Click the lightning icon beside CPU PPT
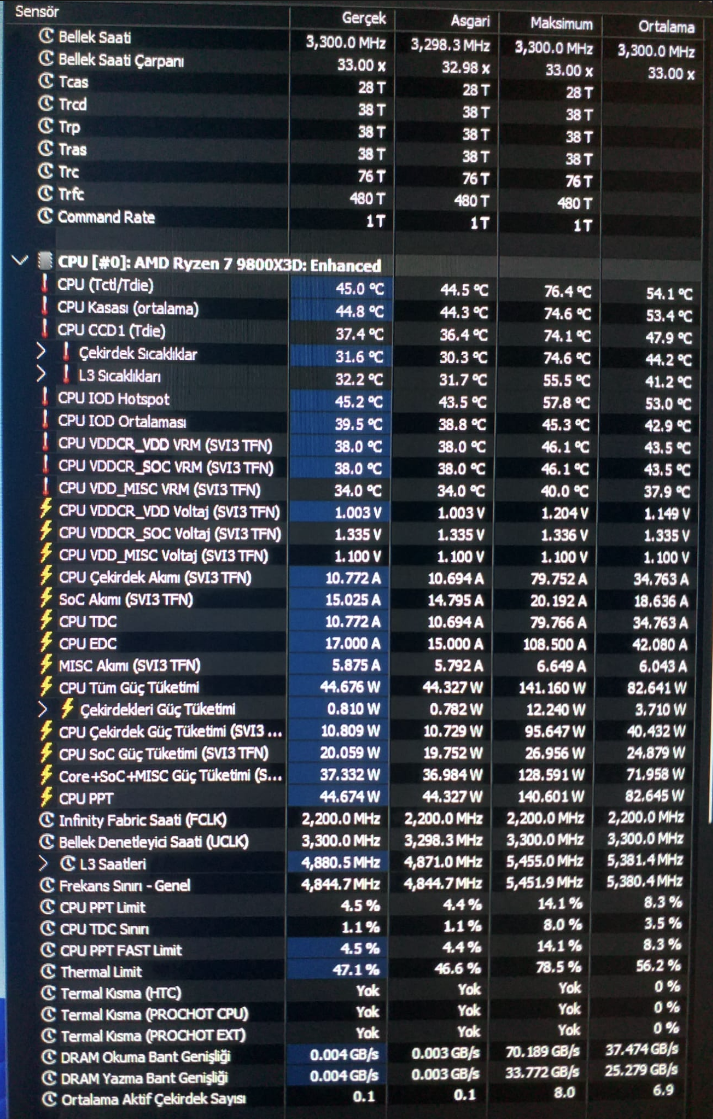The height and width of the screenshot is (1119, 713). click(46, 798)
